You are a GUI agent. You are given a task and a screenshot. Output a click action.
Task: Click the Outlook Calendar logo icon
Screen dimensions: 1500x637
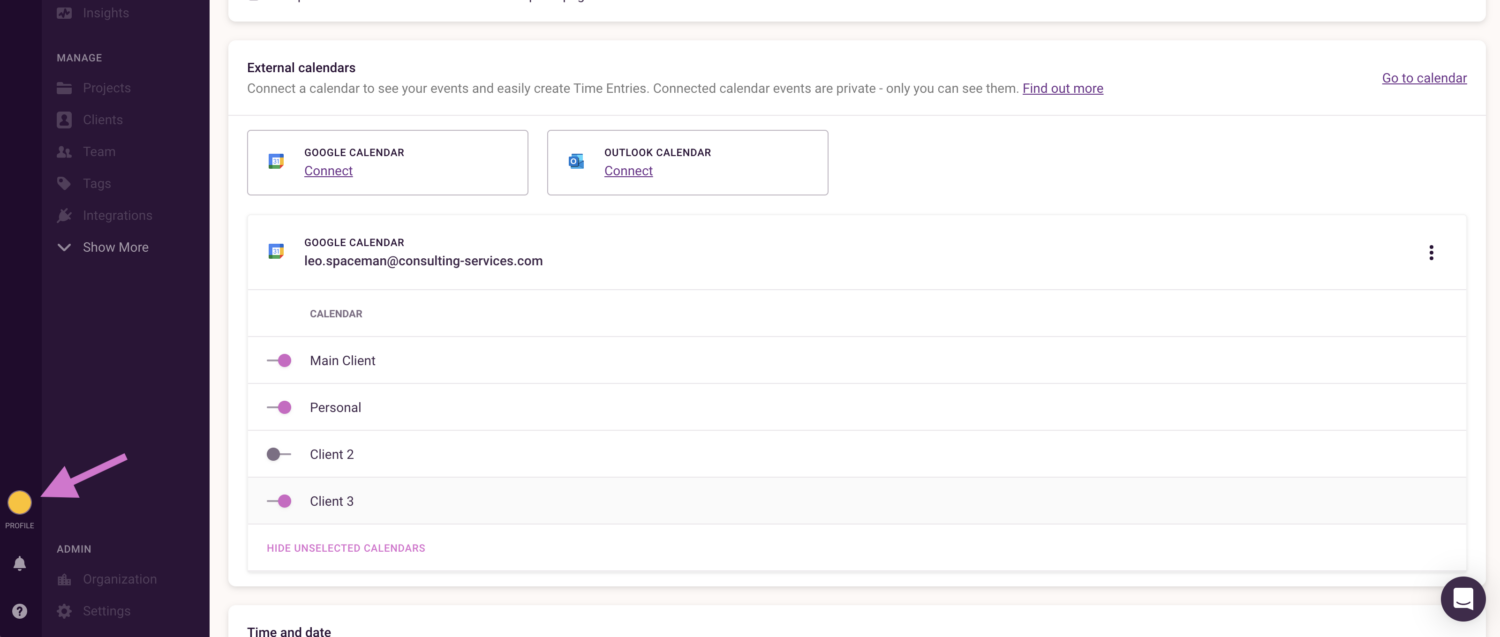pyautogui.click(x=576, y=162)
